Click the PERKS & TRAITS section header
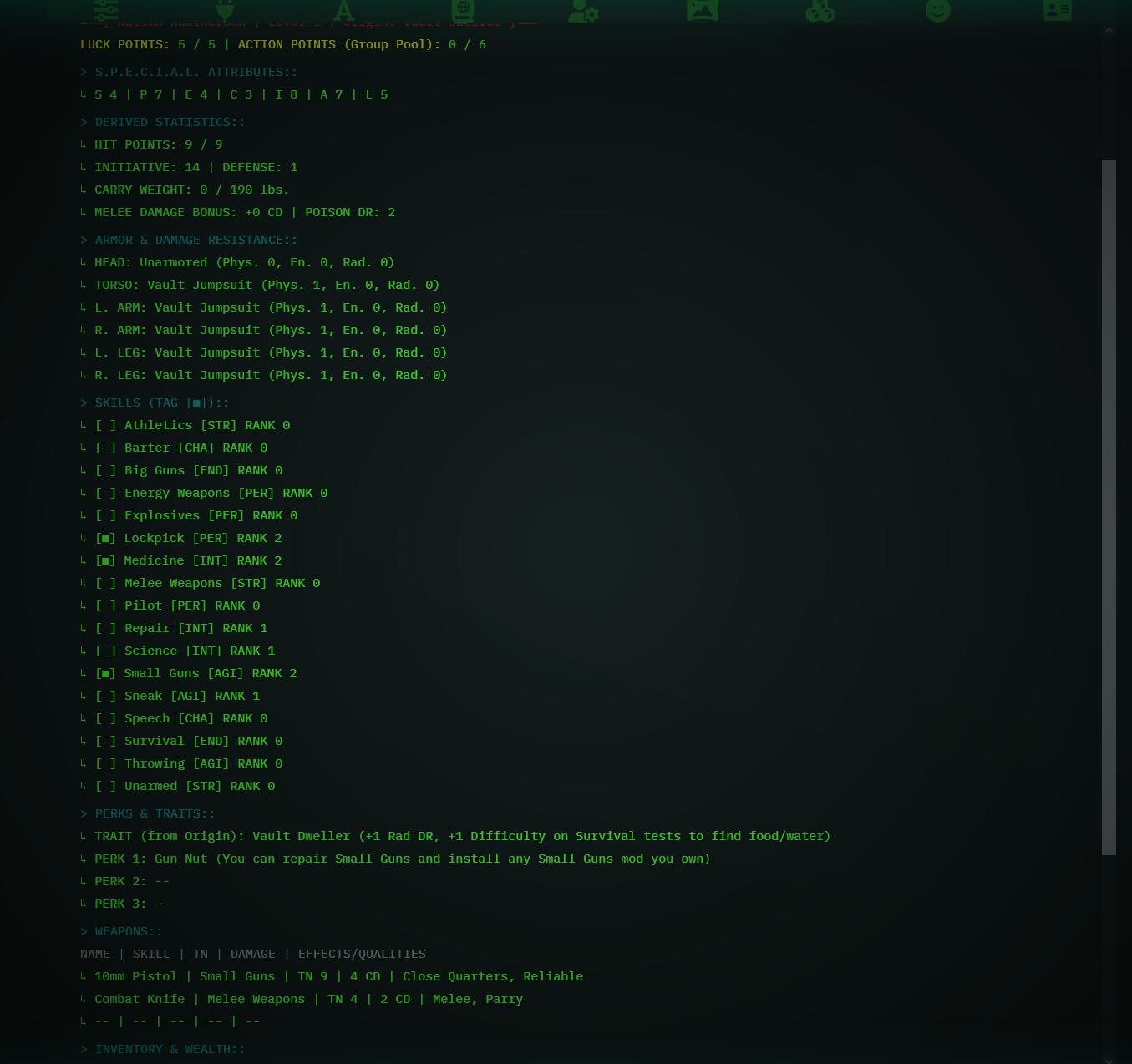 click(148, 813)
